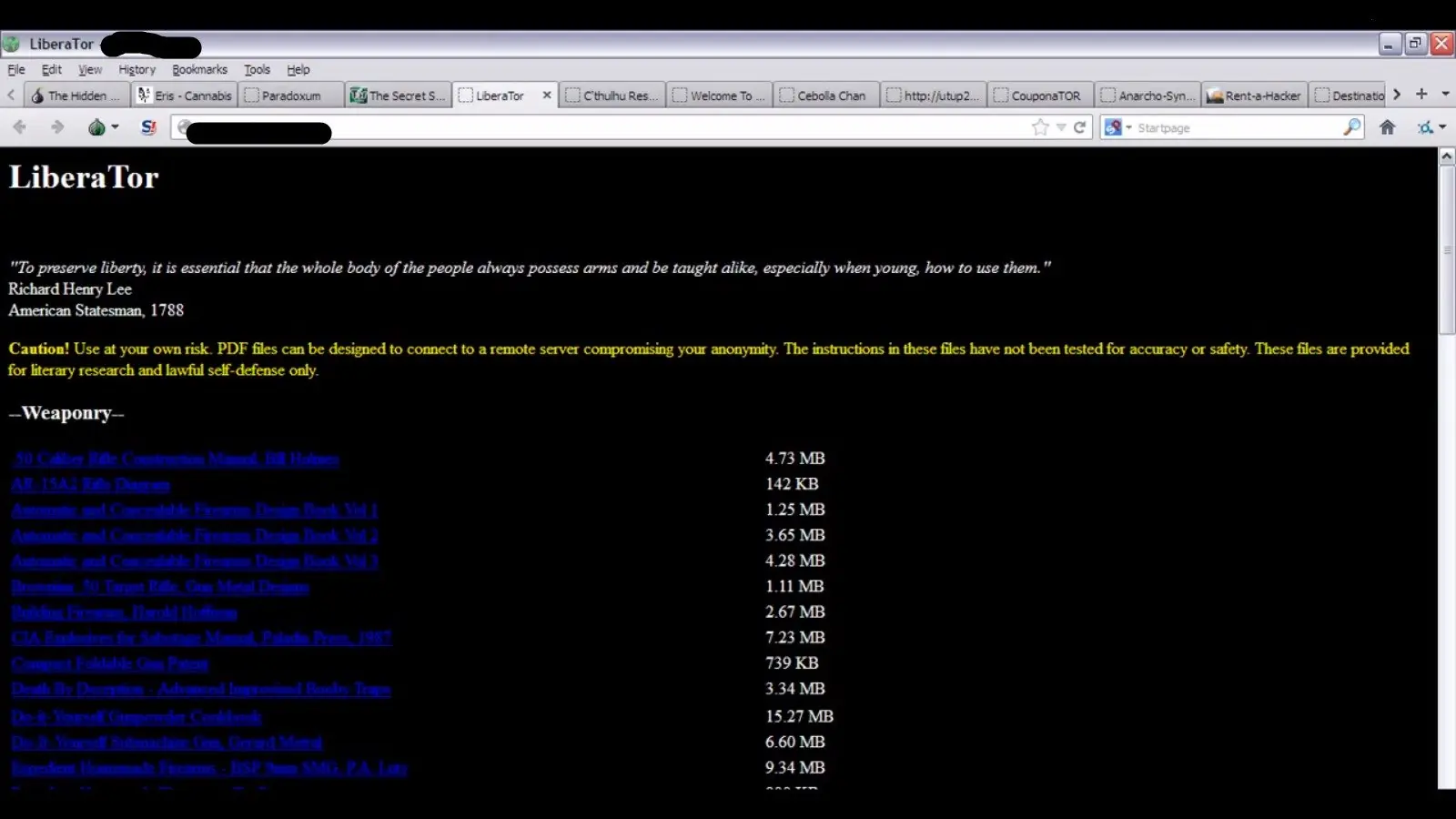Click the 6.60 MB file size
Viewport: 1456px width, 819px height.
[x=795, y=743]
